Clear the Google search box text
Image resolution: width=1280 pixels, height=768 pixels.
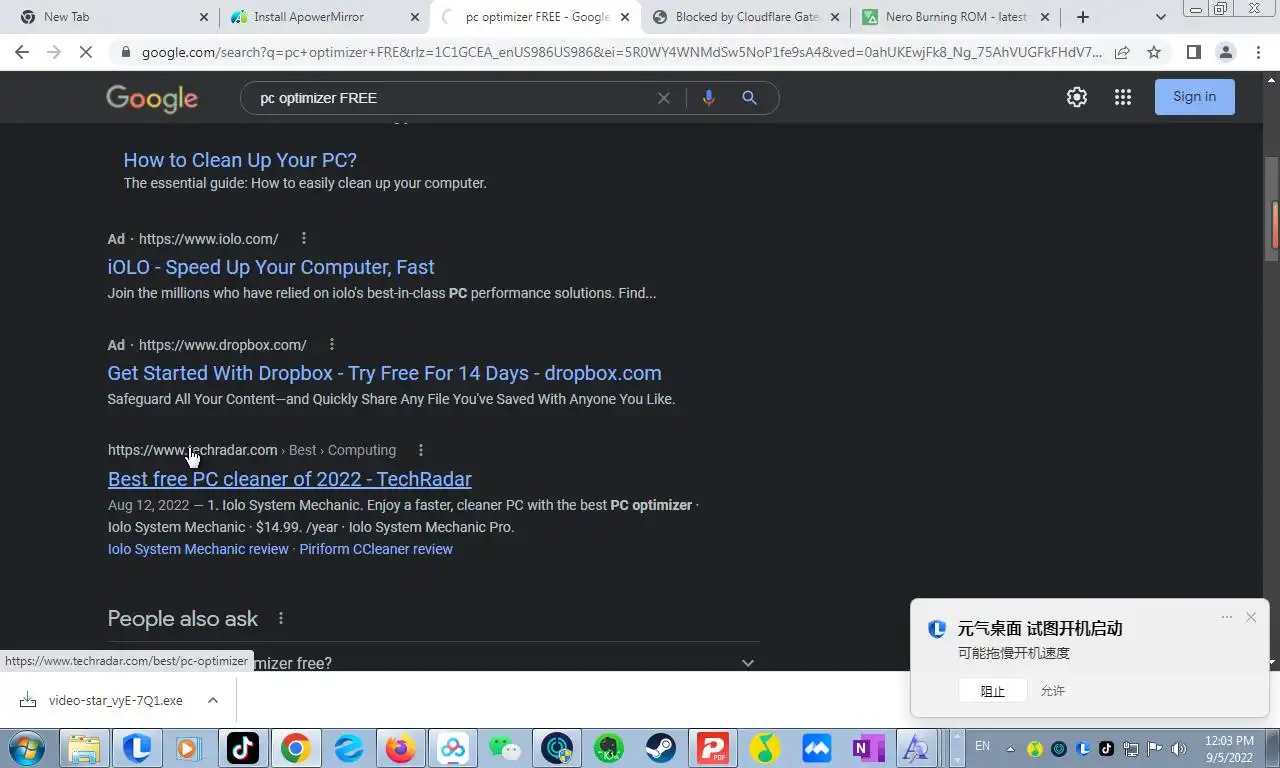(x=663, y=98)
